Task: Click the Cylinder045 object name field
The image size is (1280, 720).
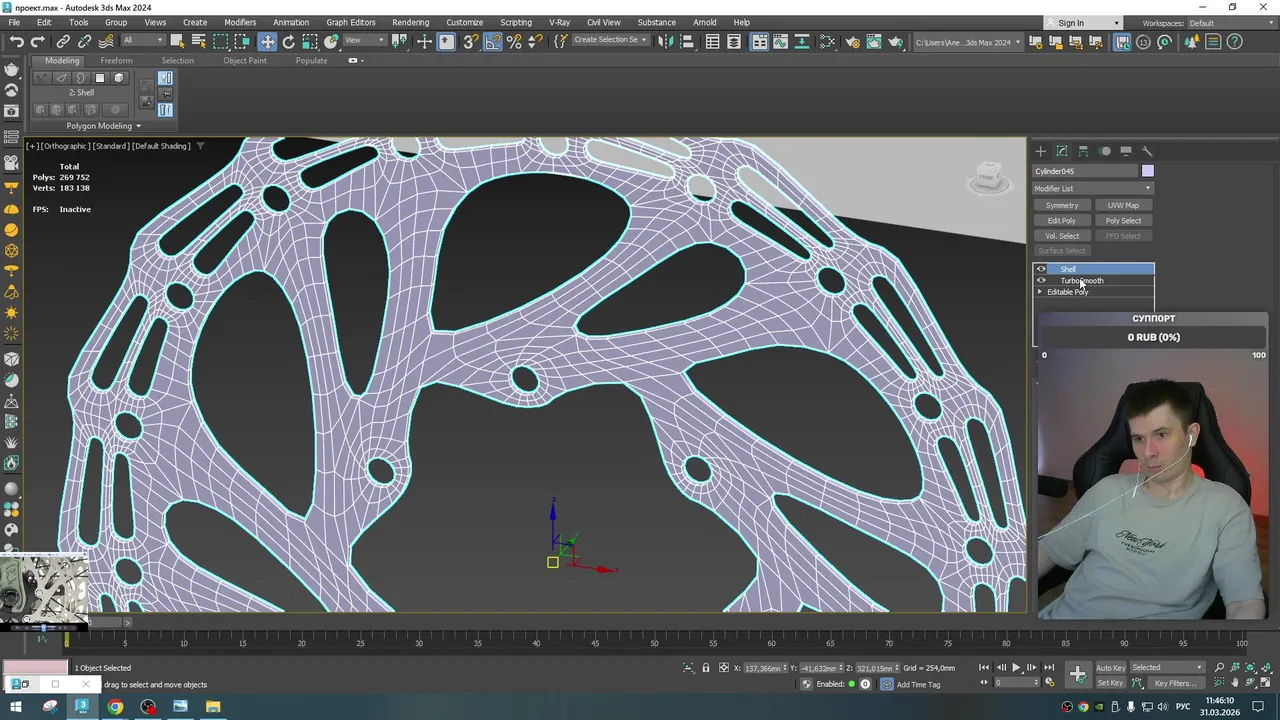Action: click(x=1084, y=171)
